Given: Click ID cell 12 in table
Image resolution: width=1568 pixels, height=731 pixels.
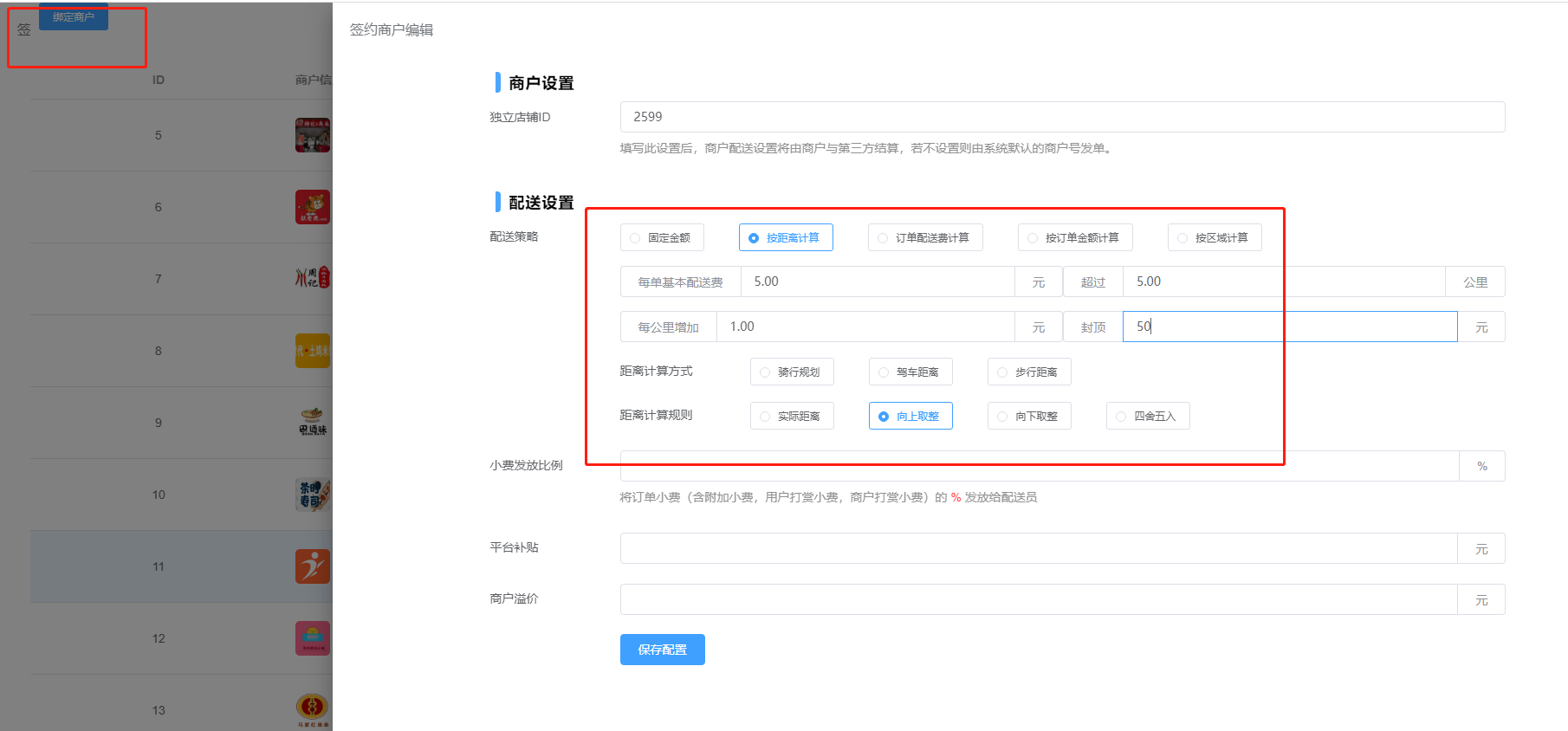Looking at the screenshot, I should point(159,638).
